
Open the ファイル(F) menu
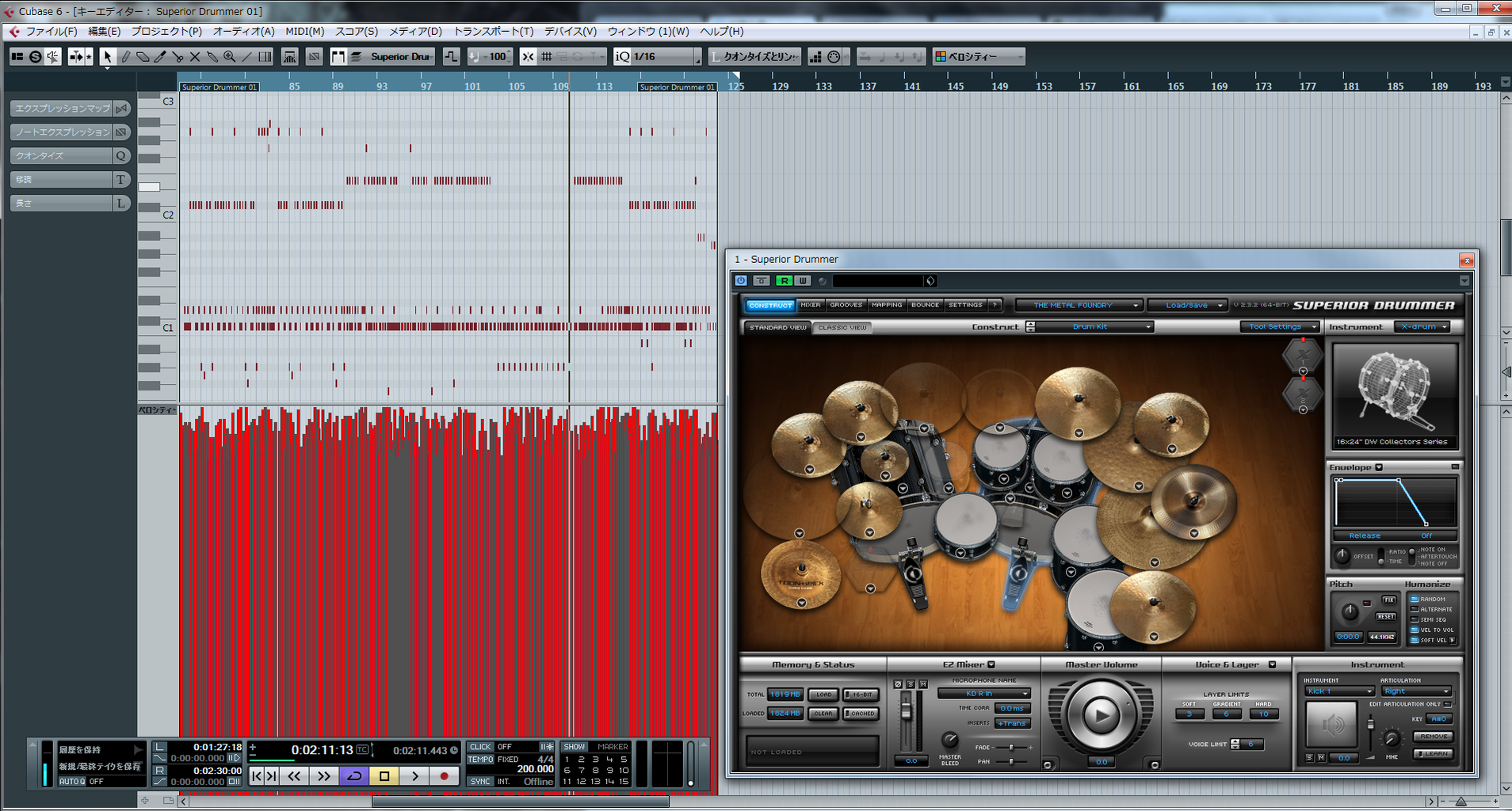click(52, 32)
